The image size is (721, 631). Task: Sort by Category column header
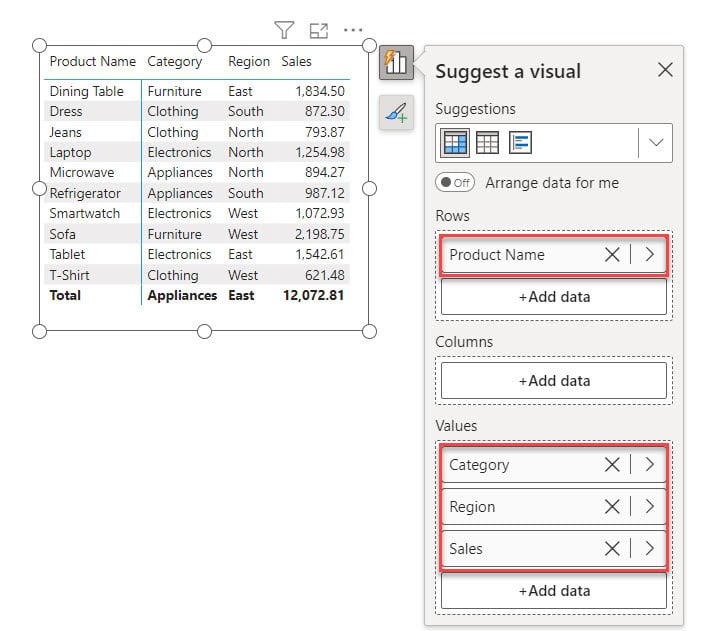[x=174, y=62]
